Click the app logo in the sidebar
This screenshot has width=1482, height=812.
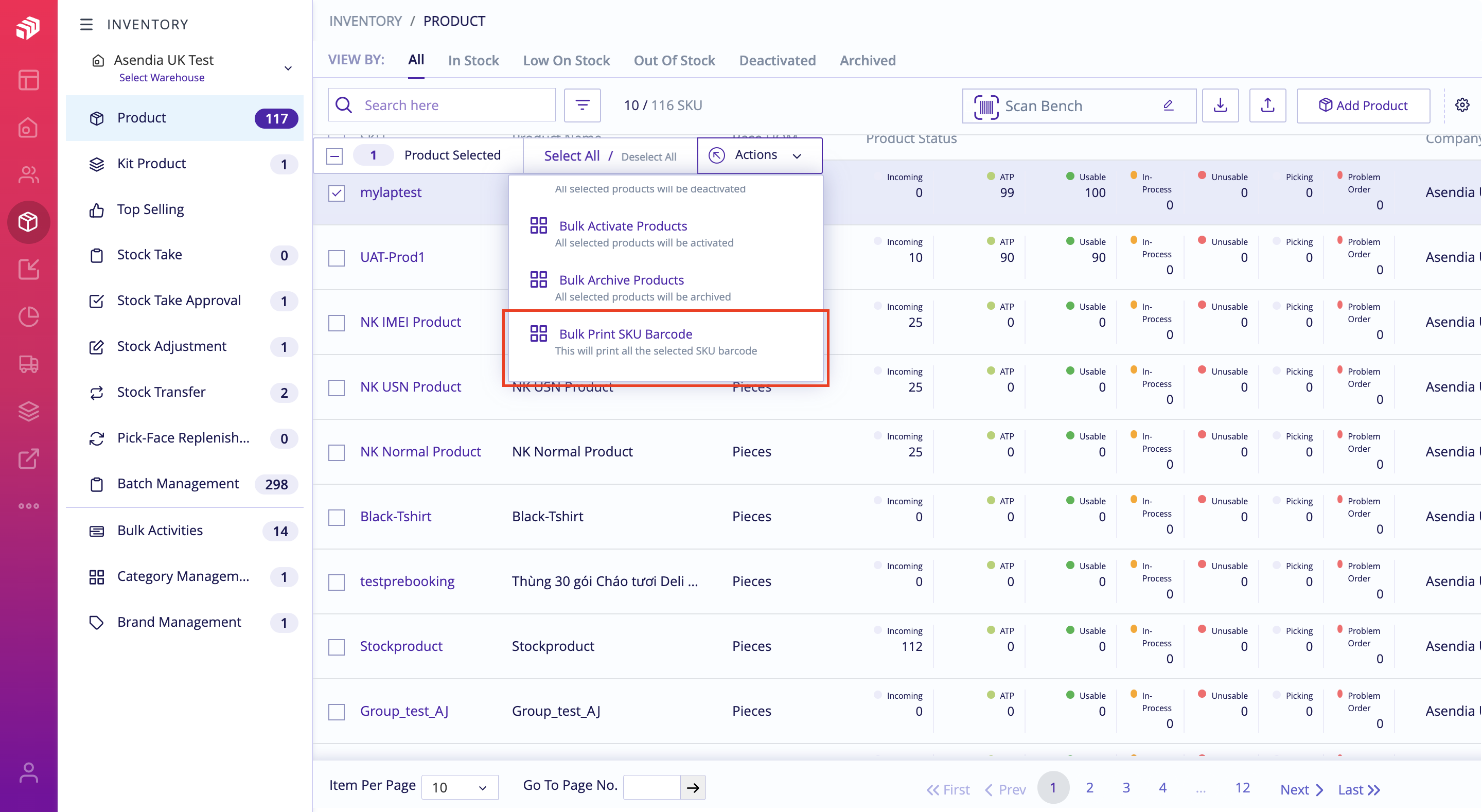tap(28, 27)
